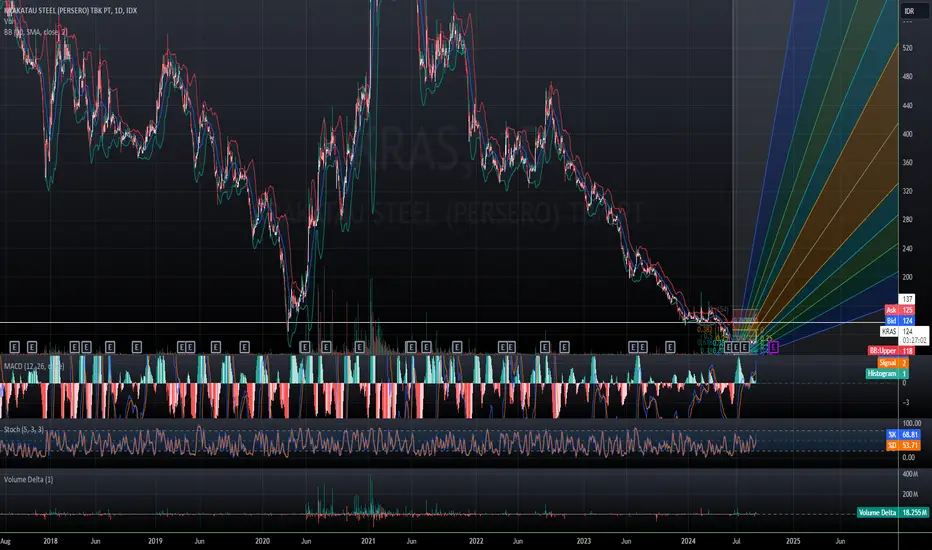Click the %D 53.71 stochastic label
The image size is (932, 550).
tap(903, 445)
